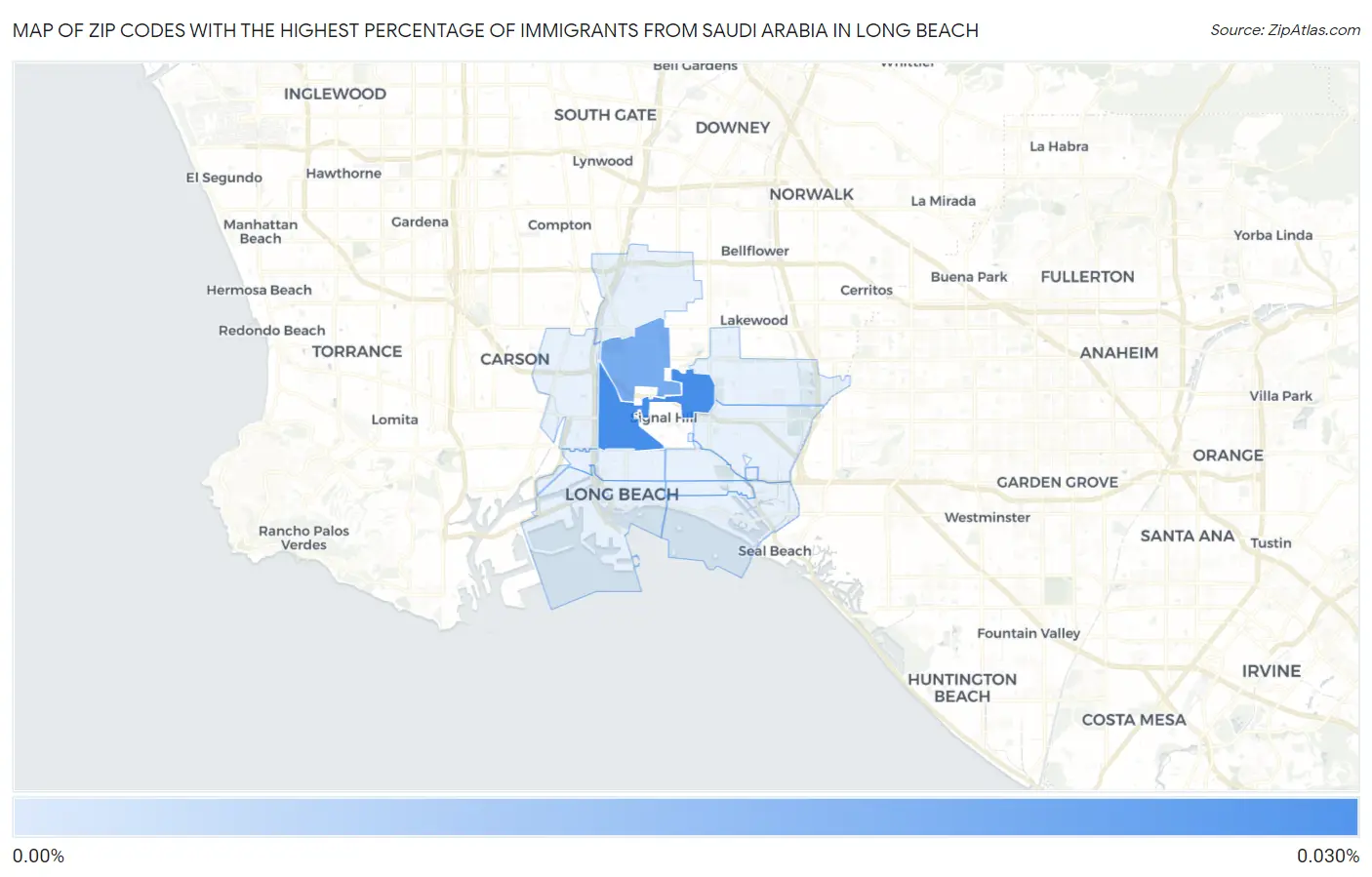Click the Source: ZipAtlas.com attribution
The image size is (1372, 877).
click(1285, 30)
